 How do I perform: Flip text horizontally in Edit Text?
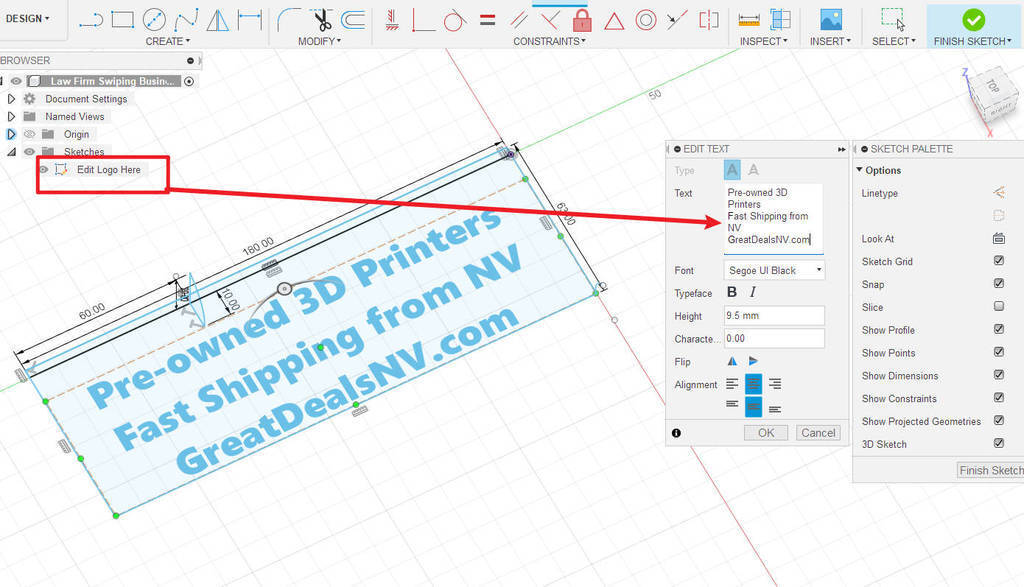732,361
